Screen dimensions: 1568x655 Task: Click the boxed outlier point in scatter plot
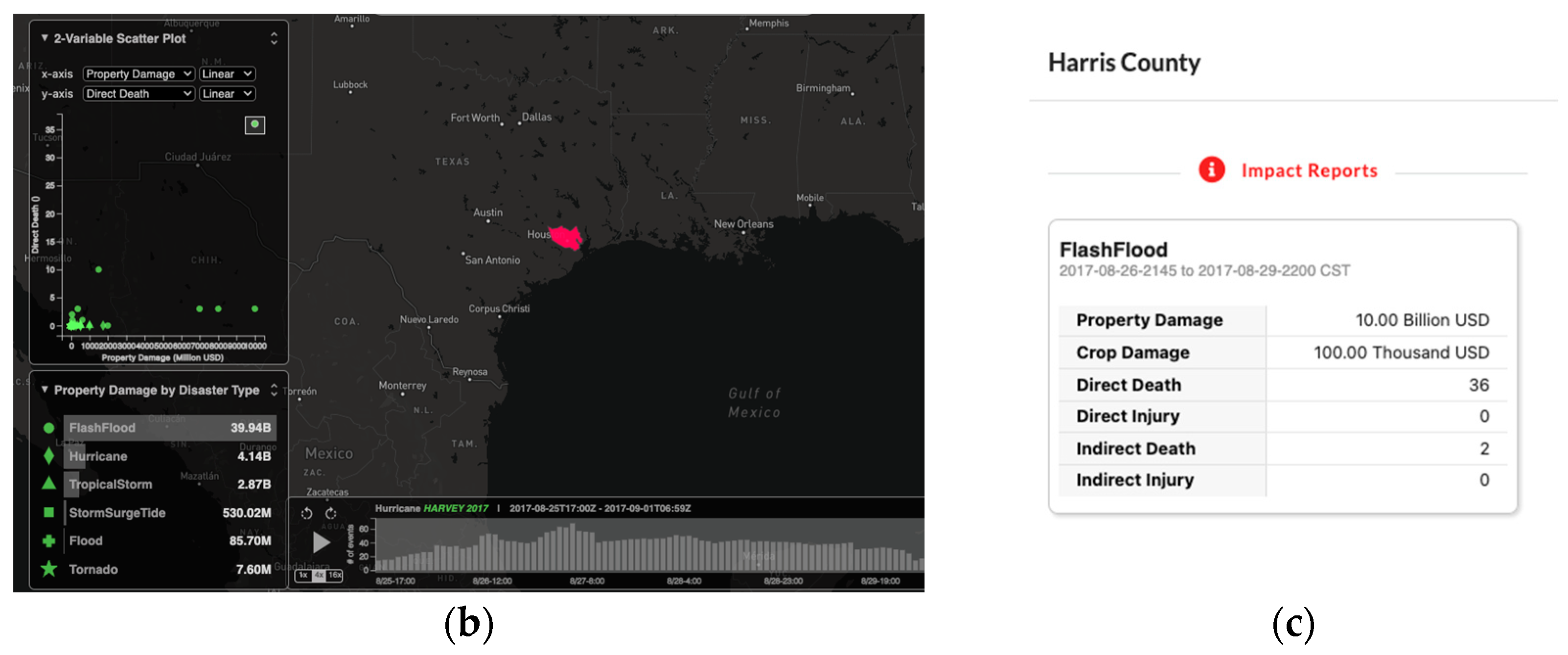point(254,125)
